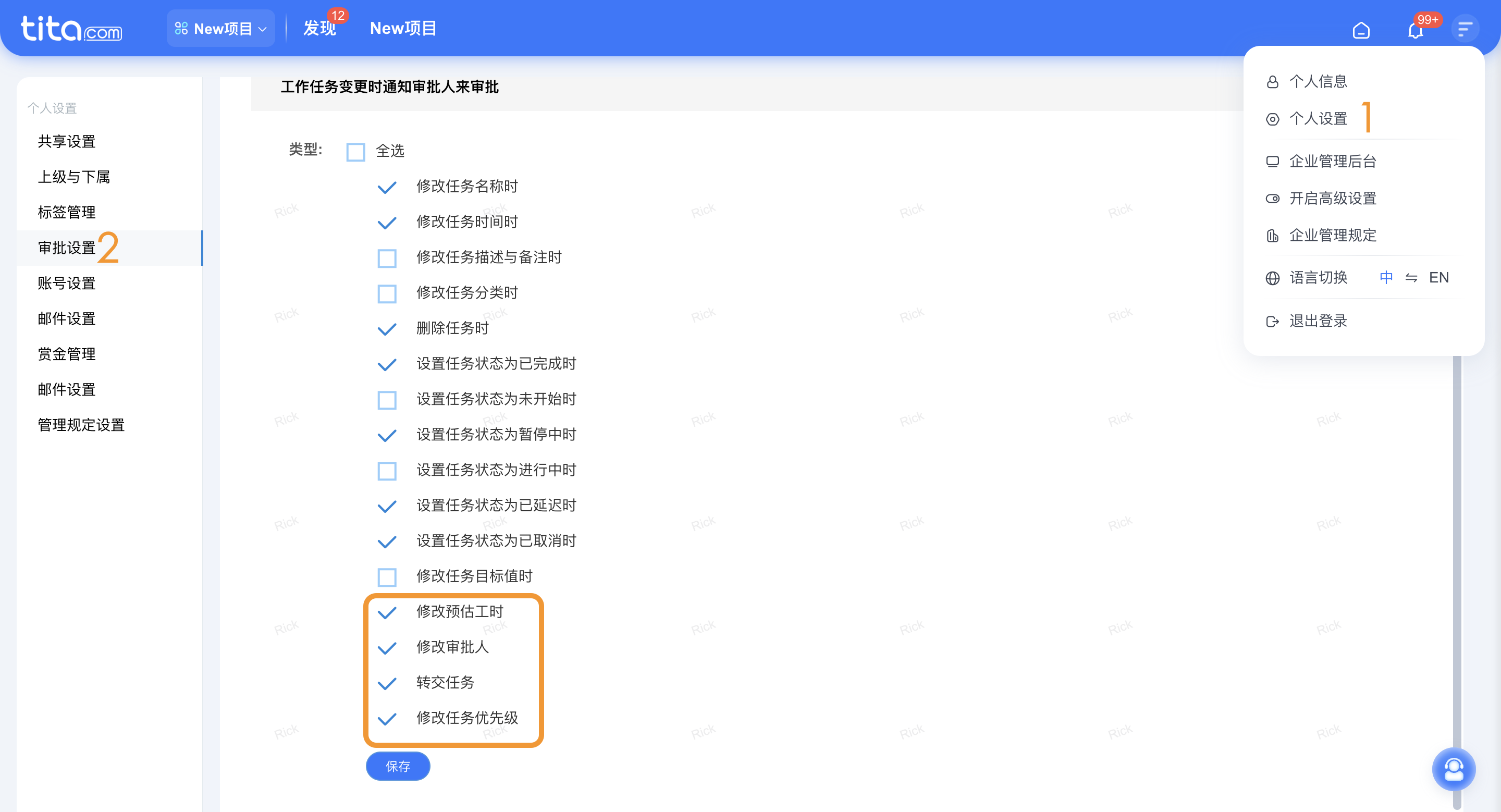Click the 保存 button
Screen dimensions: 1501x812
398,767
